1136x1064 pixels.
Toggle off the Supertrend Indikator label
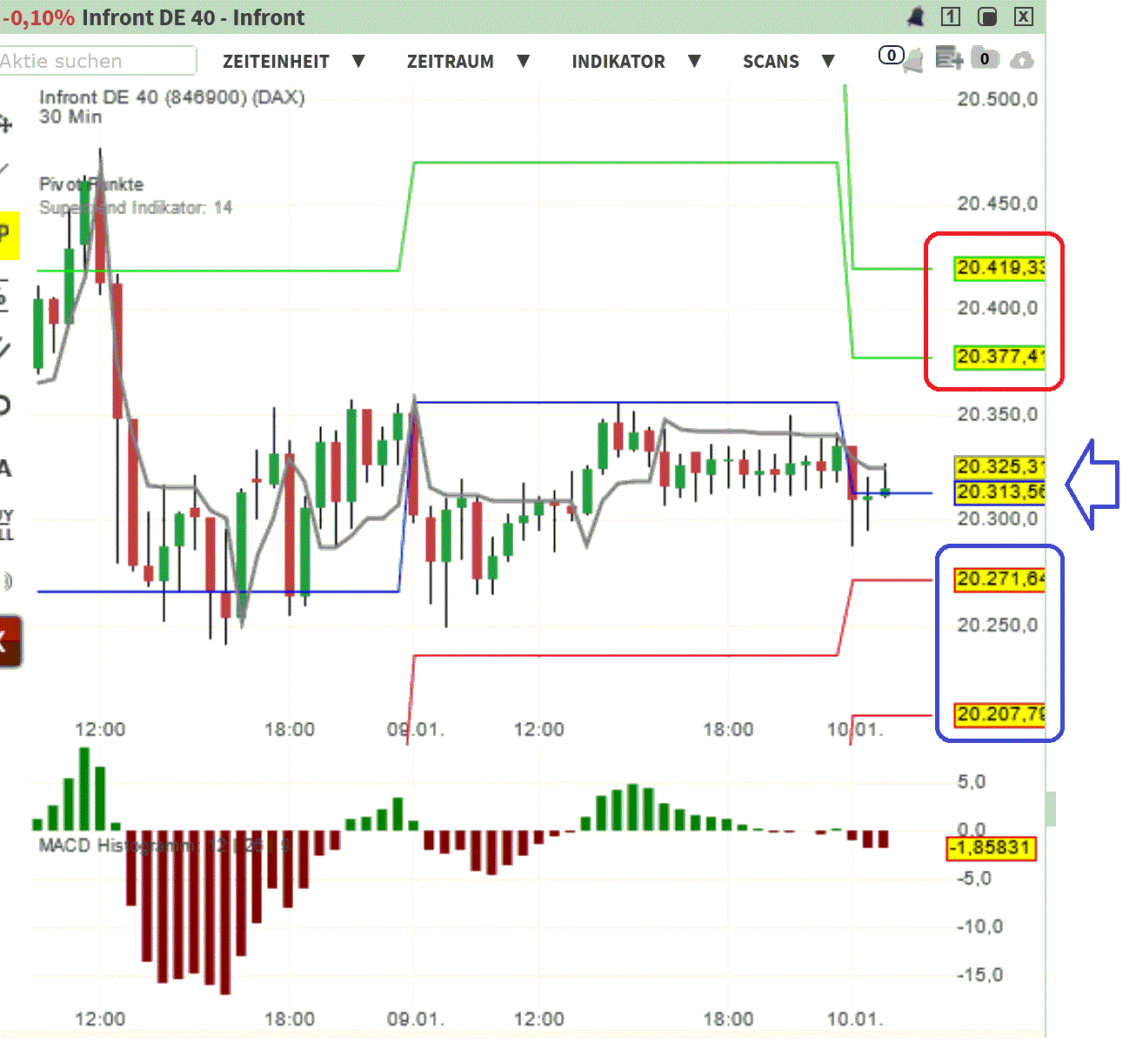click(x=134, y=208)
